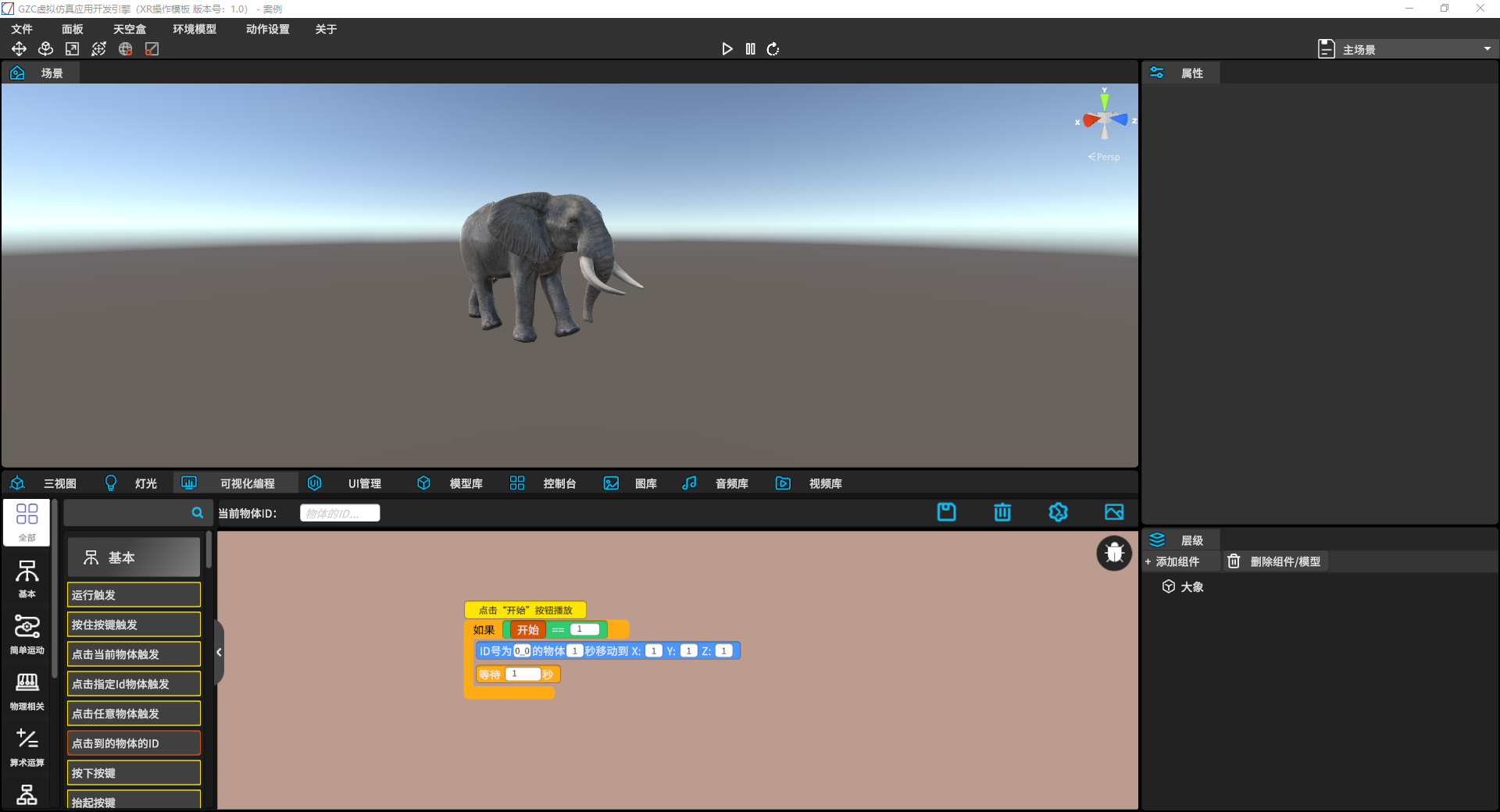
Task: Click the 运行触发 block in palette
Action: [x=134, y=595]
